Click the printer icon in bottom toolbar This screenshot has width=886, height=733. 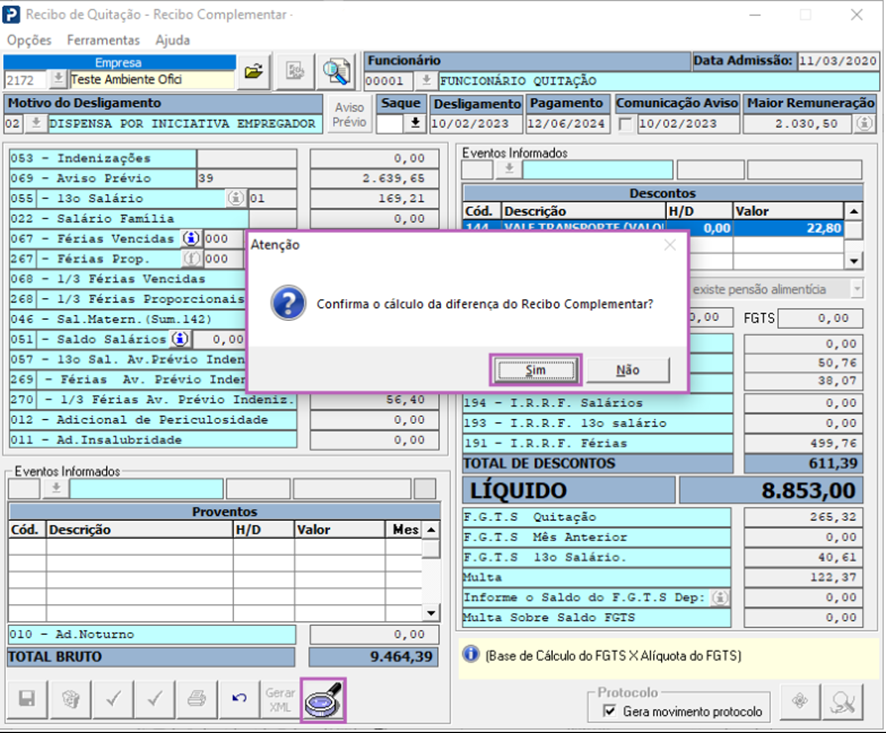tap(197, 699)
